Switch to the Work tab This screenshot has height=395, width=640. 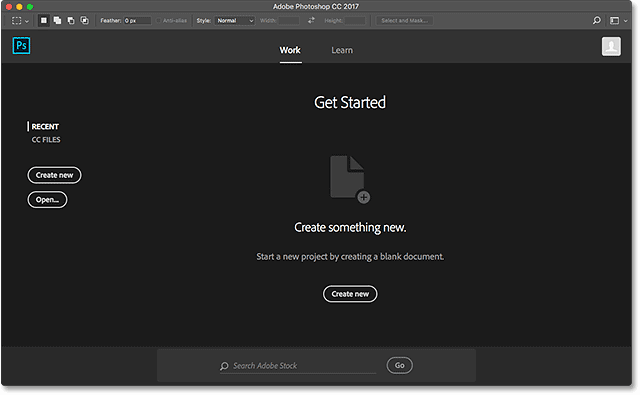click(290, 50)
